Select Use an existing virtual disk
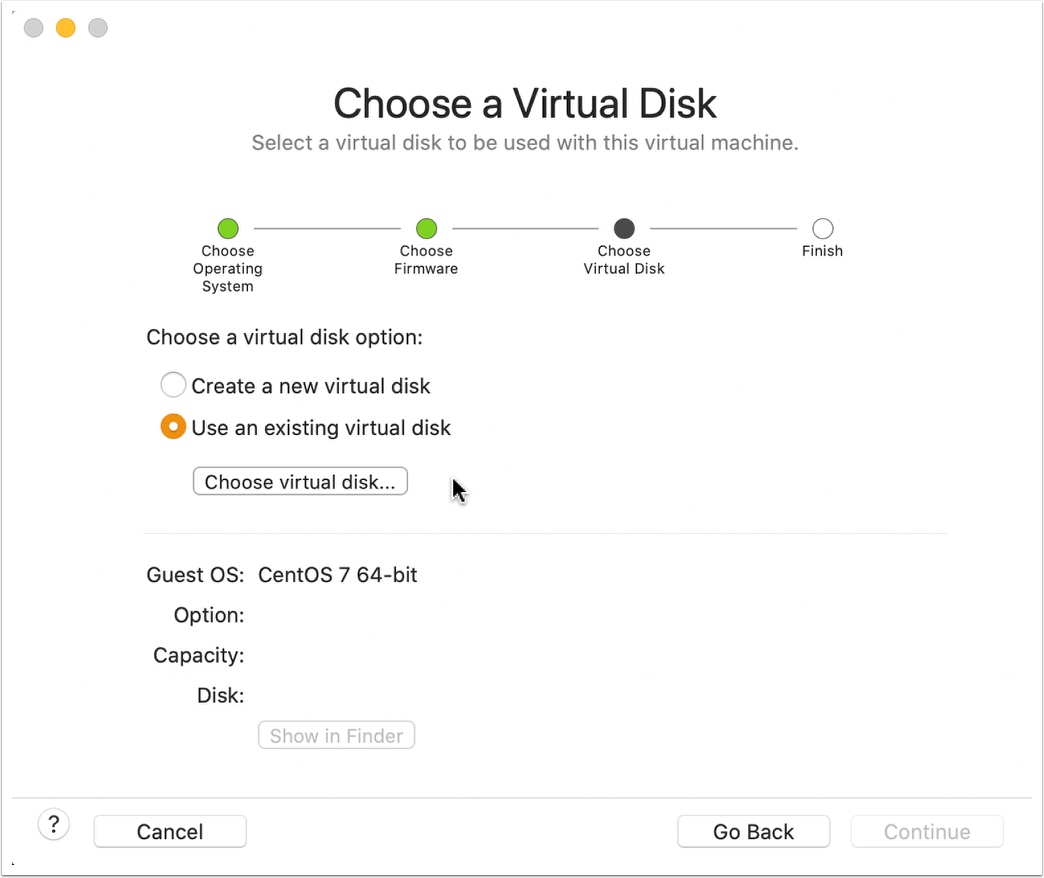 [x=173, y=427]
